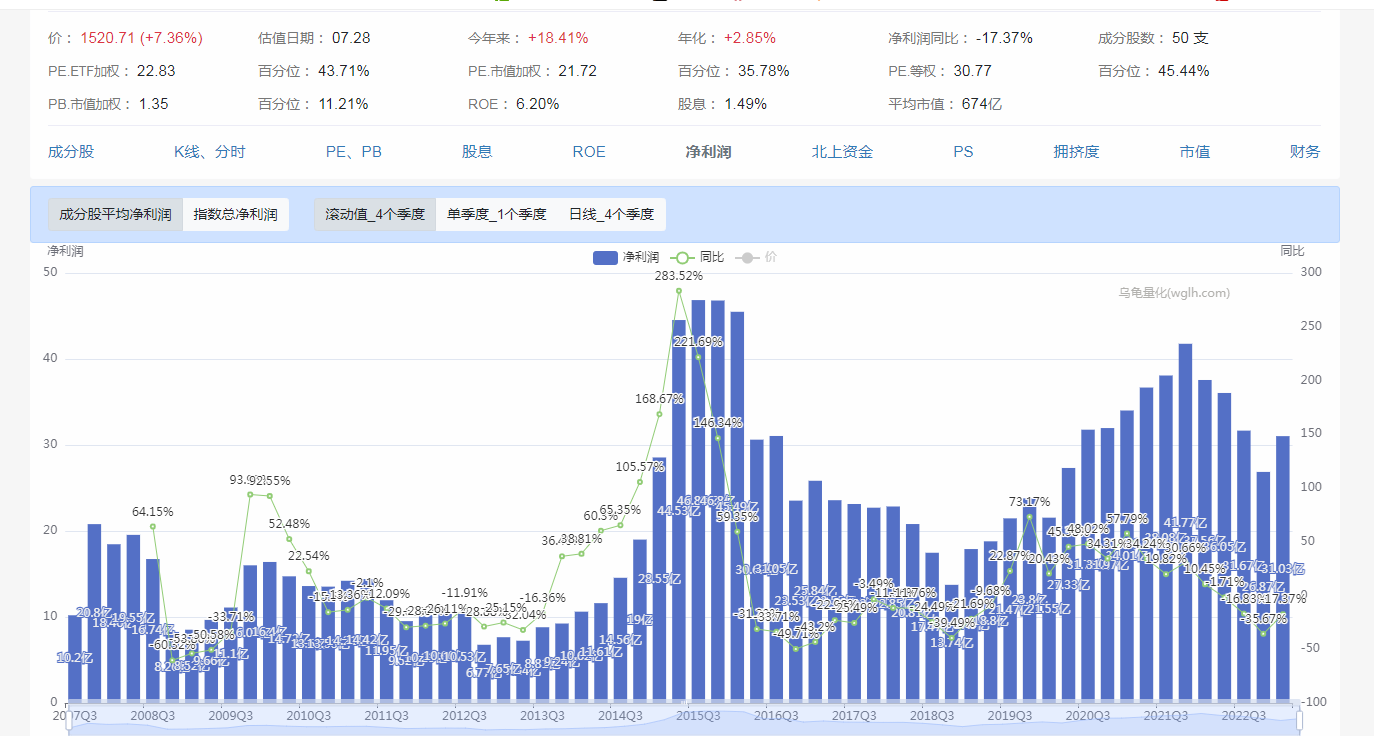The height and width of the screenshot is (736, 1374).
Task: Click the PE.ETF加权 22.83 value
Action: pyautogui.click(x=156, y=71)
